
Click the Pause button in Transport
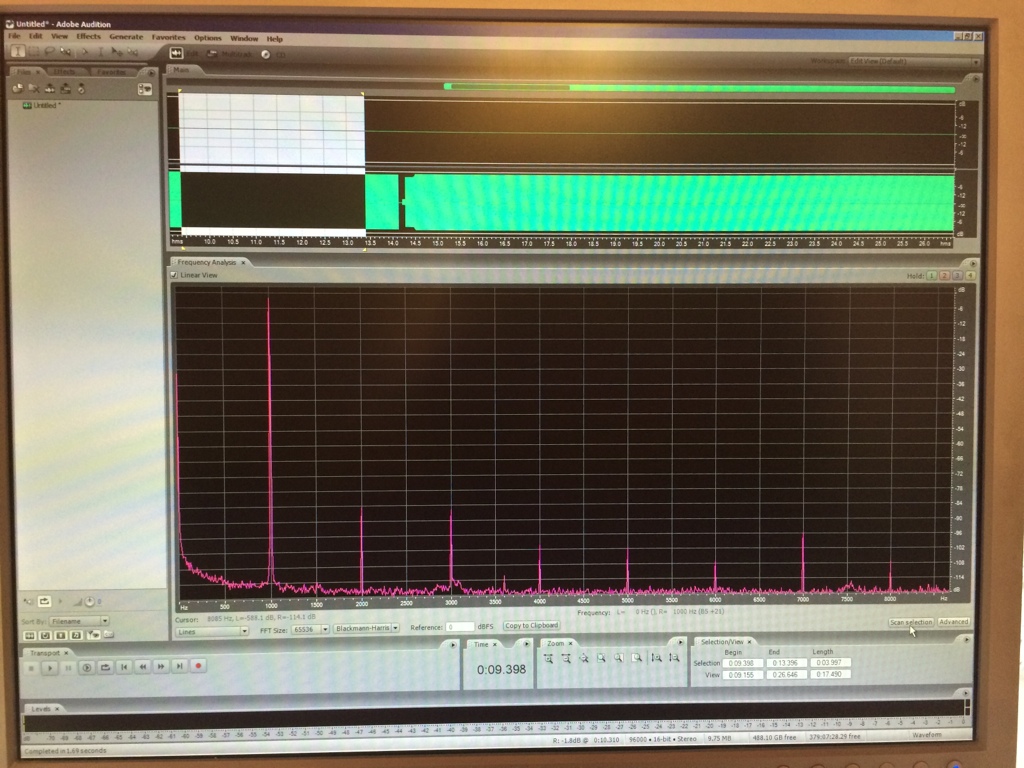point(68,667)
